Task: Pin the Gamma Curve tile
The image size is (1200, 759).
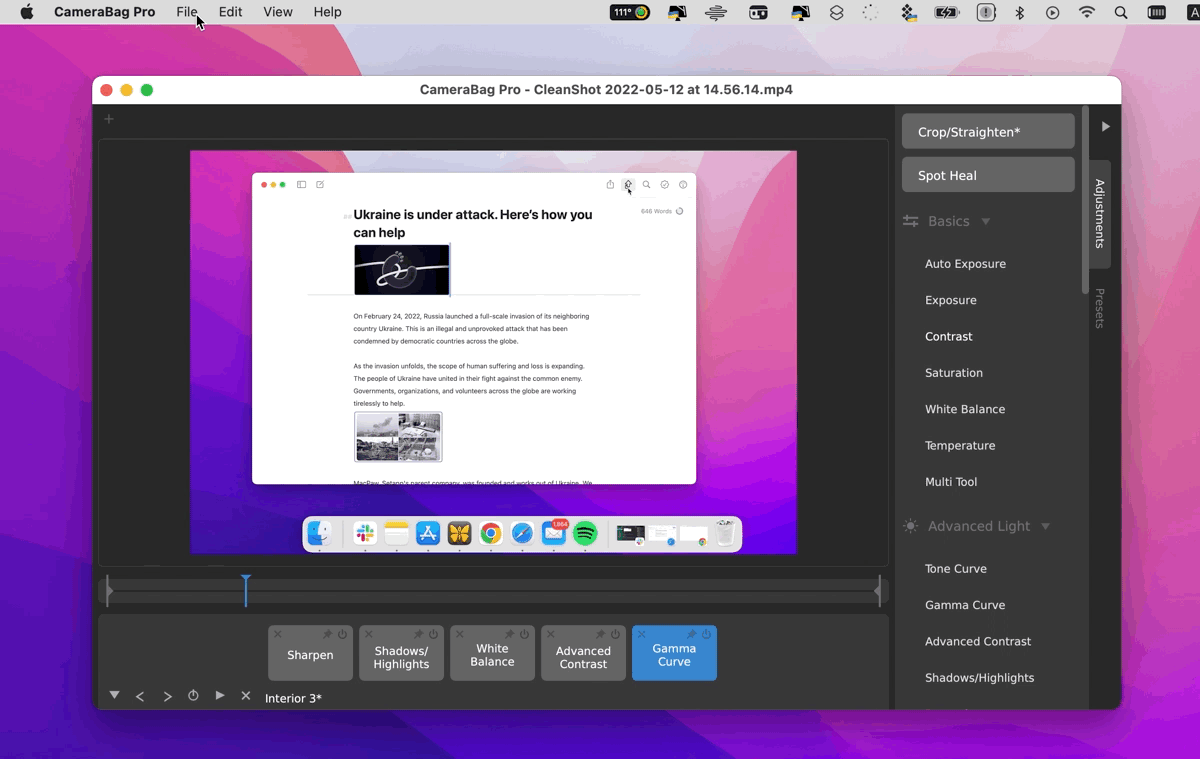Action: point(691,635)
